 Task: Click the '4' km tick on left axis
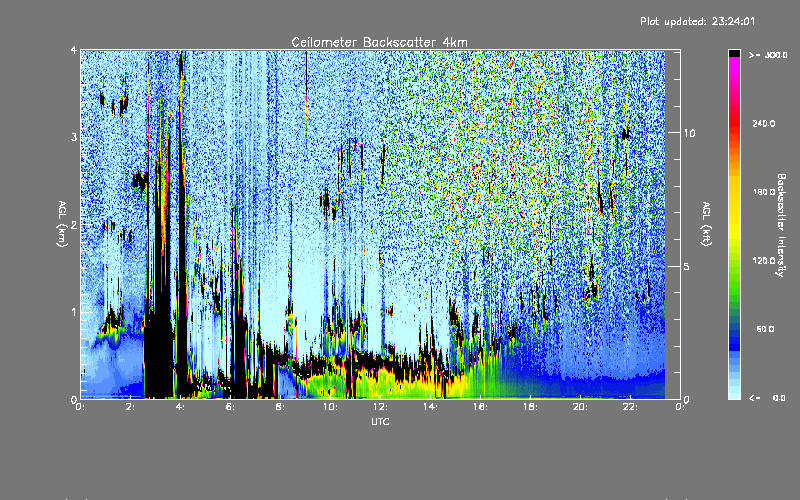[74, 50]
